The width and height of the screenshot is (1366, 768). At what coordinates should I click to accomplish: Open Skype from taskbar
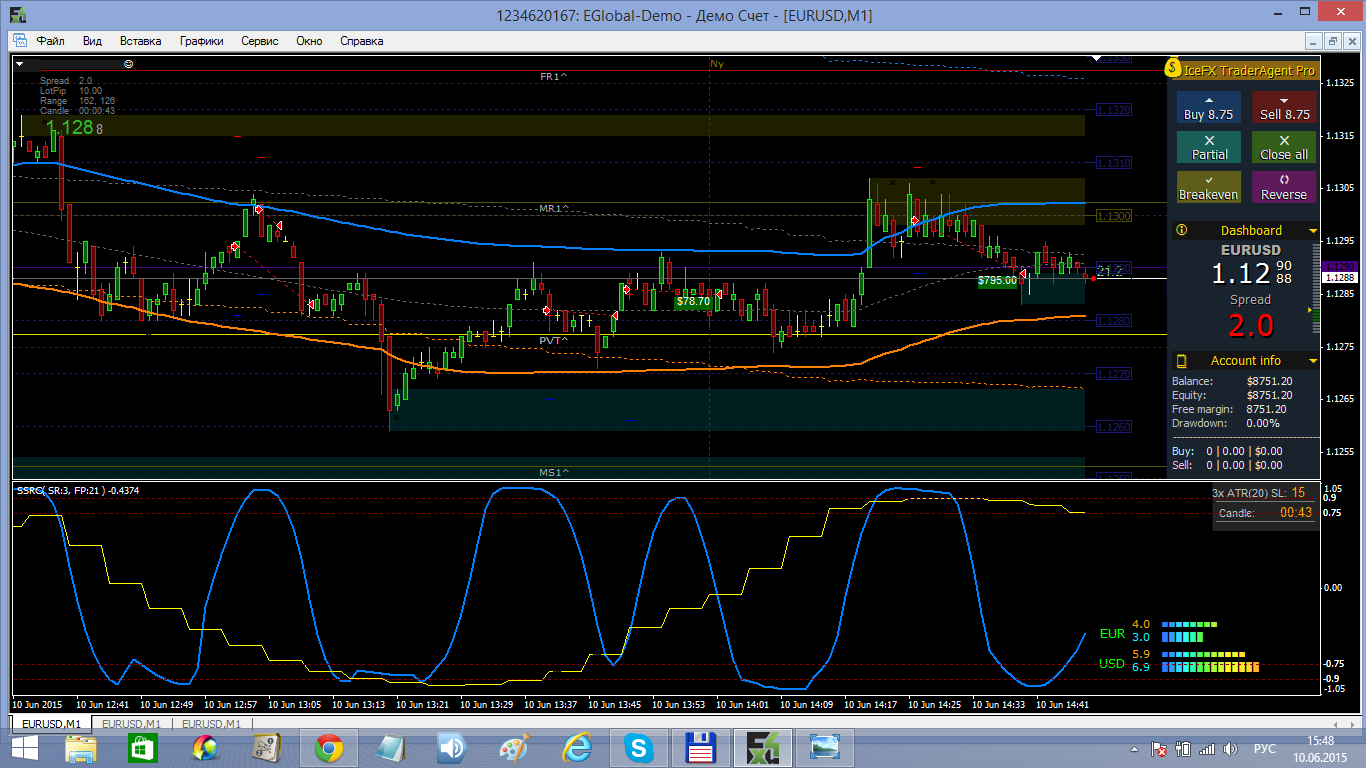pos(638,748)
